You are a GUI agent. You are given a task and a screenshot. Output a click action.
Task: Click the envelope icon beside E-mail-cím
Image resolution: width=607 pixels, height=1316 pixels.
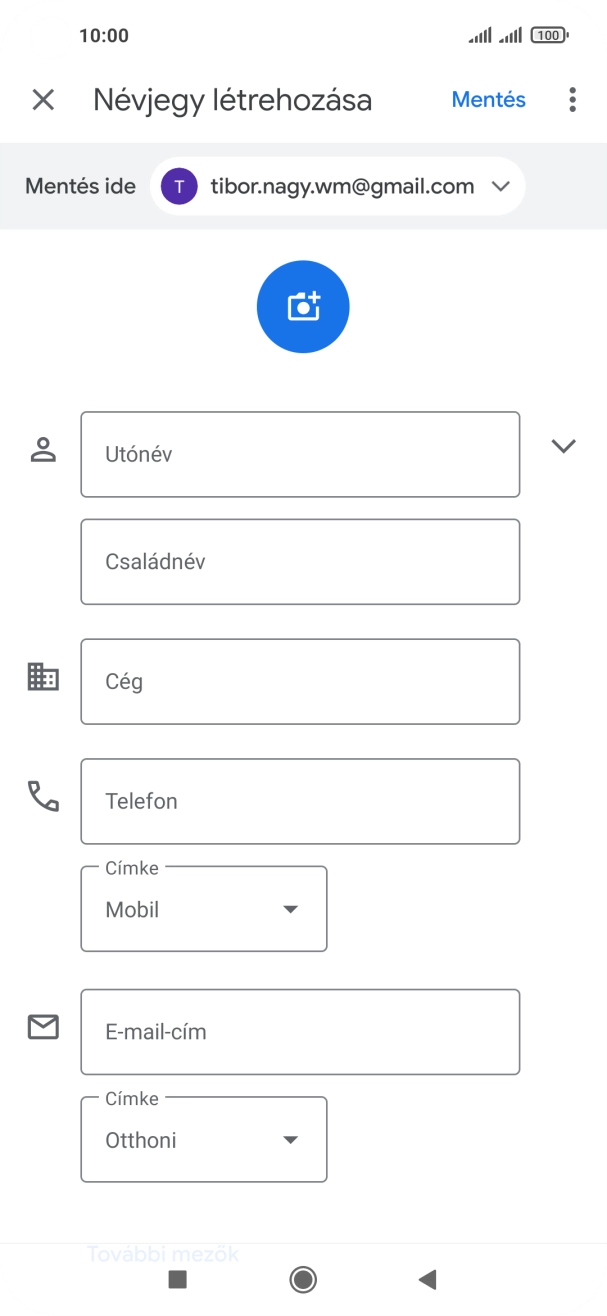42,1026
